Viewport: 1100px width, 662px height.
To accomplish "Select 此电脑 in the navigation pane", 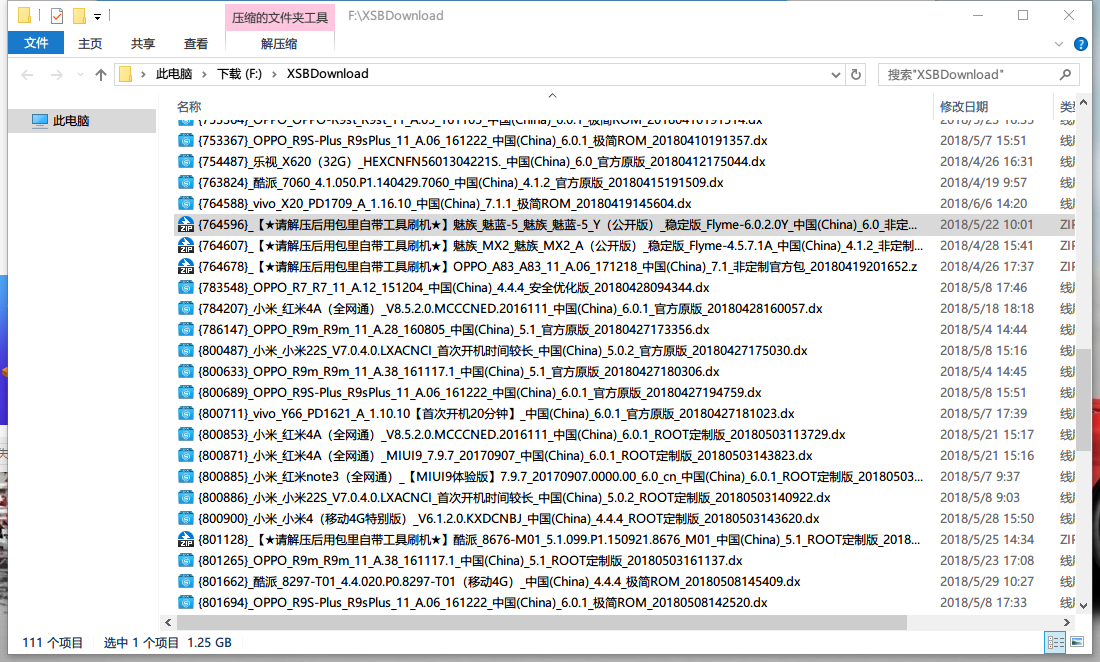I will pos(82,121).
